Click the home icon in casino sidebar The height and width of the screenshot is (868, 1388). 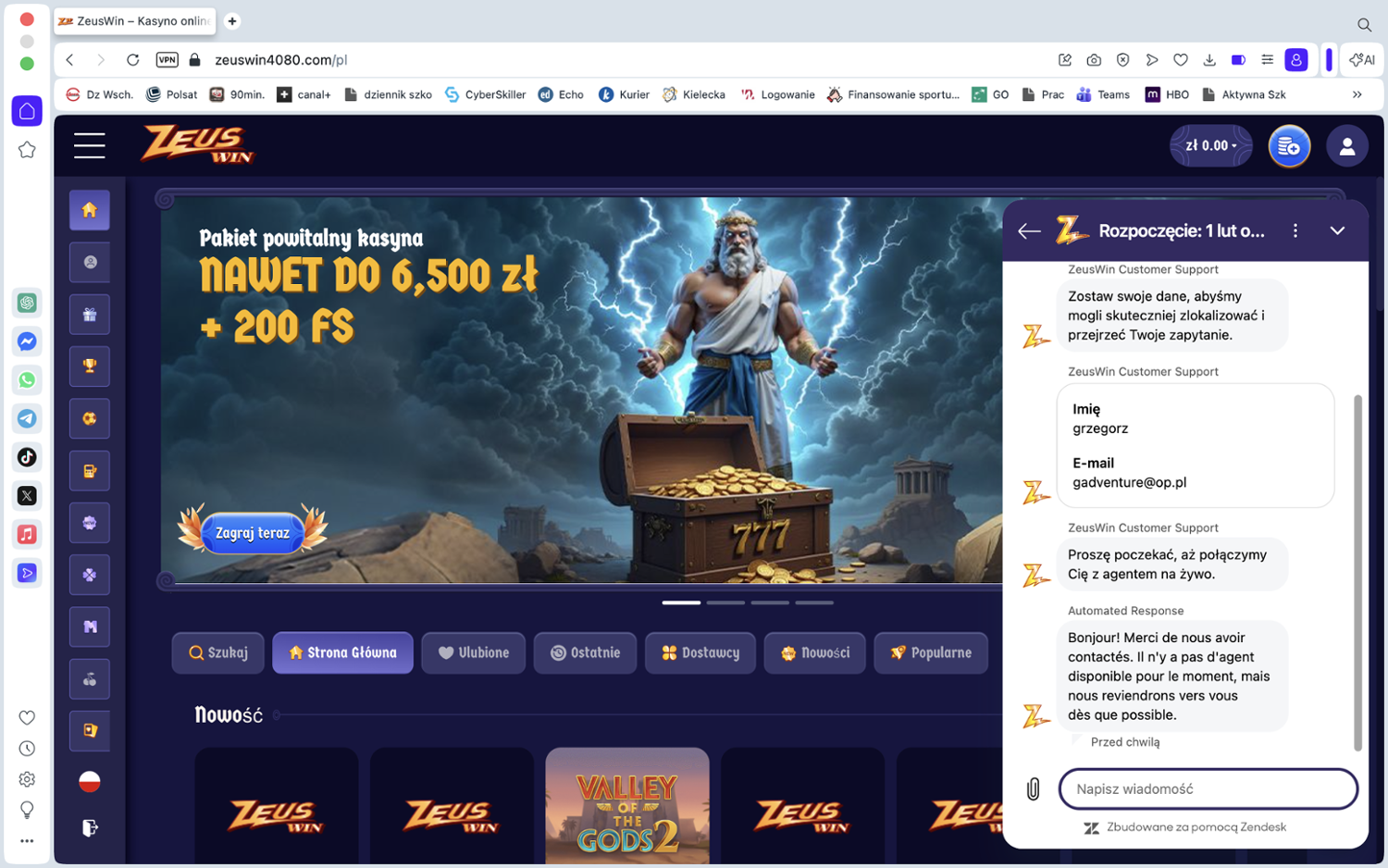coord(90,210)
